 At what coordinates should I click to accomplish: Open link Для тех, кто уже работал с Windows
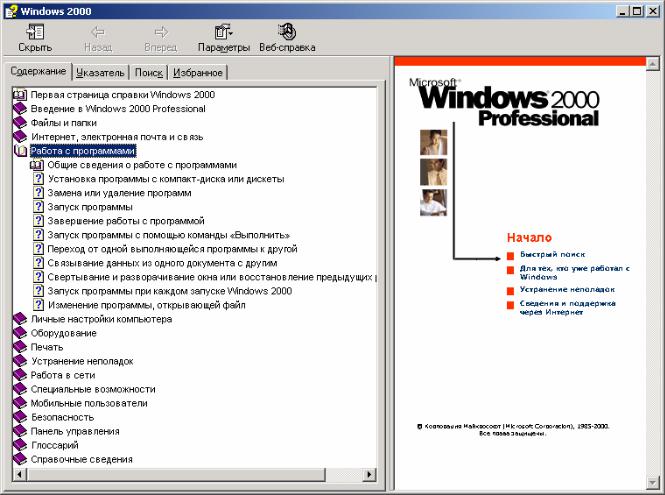(x=575, y=272)
